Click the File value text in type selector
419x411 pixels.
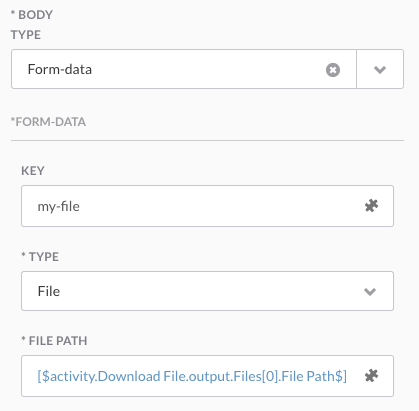click(x=49, y=291)
